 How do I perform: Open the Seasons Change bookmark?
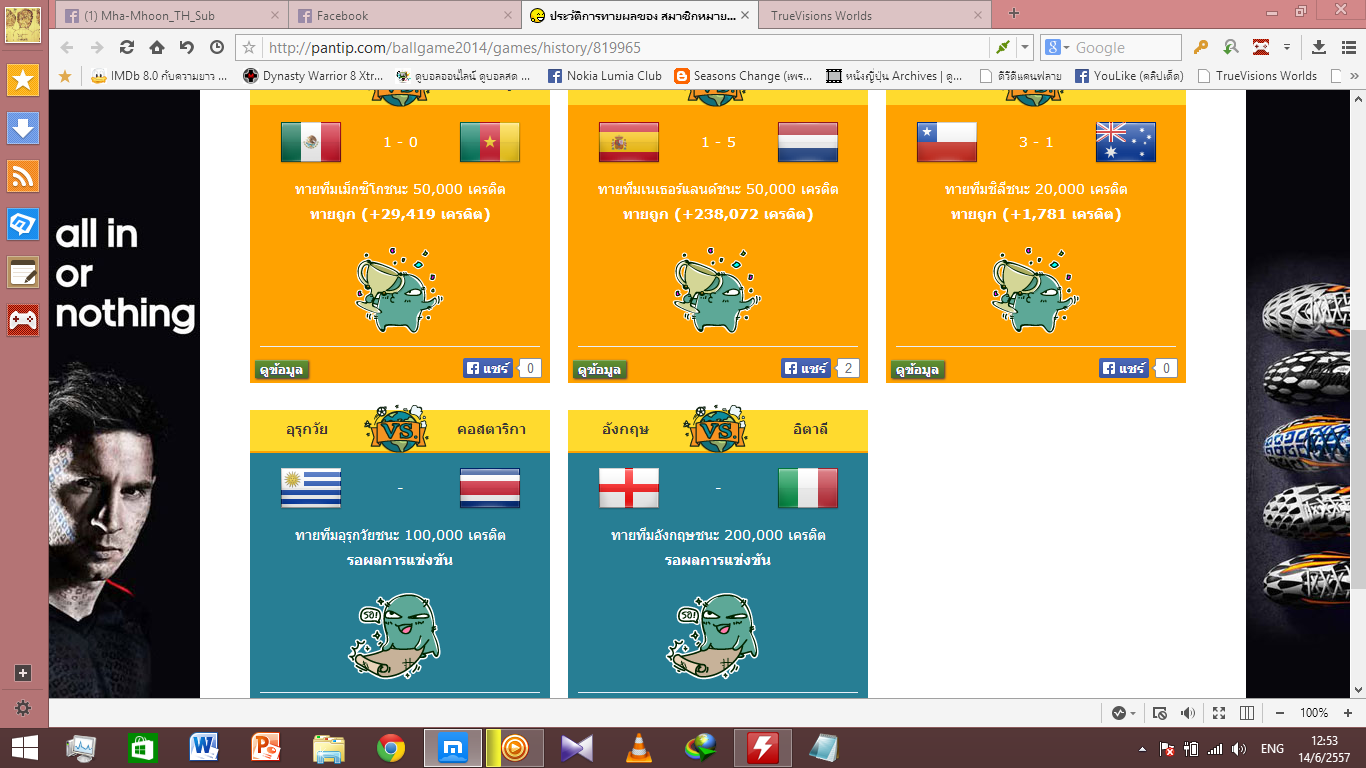744,75
